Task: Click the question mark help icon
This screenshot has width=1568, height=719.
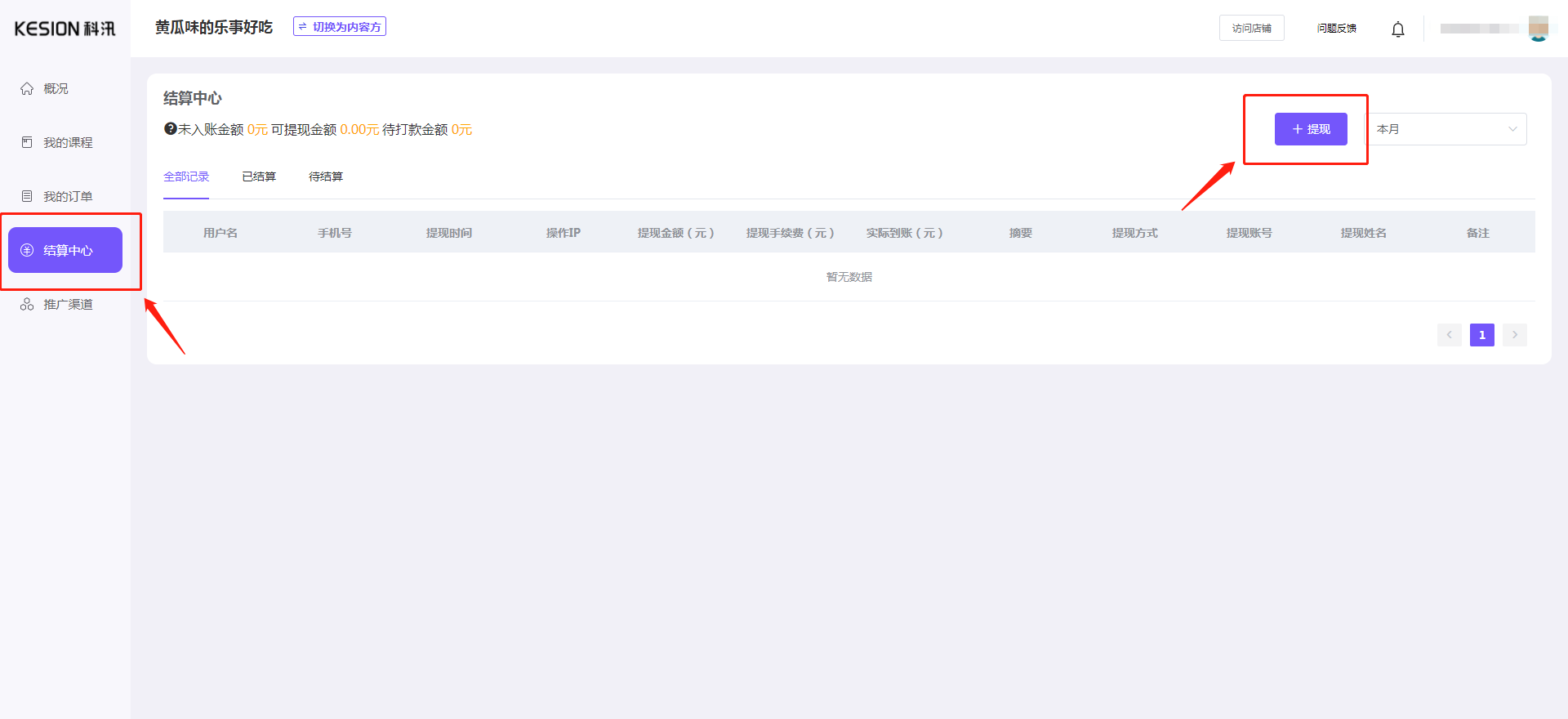Action: click(170, 129)
